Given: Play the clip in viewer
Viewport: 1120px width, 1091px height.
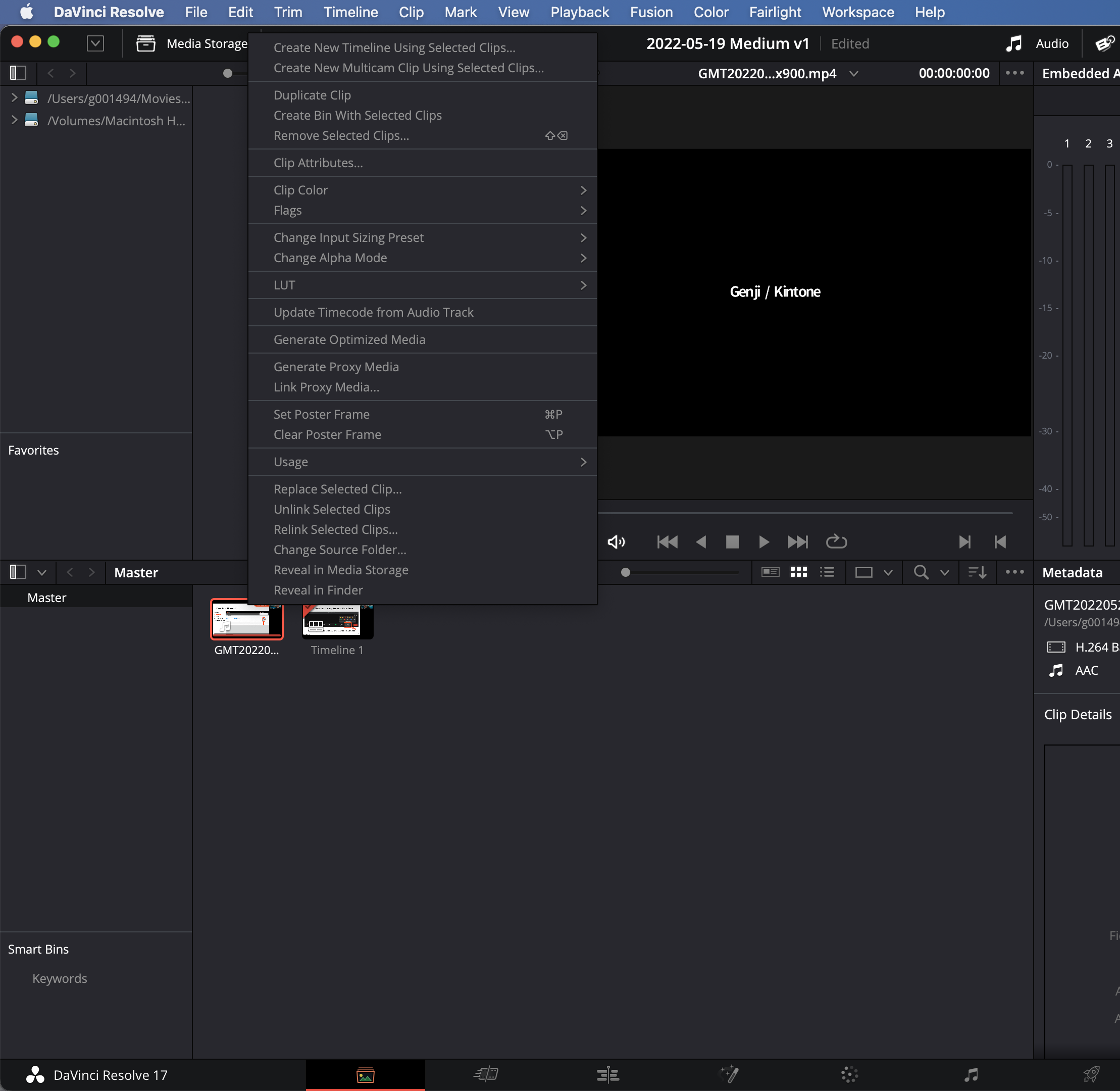Looking at the screenshot, I should pyautogui.click(x=763, y=542).
